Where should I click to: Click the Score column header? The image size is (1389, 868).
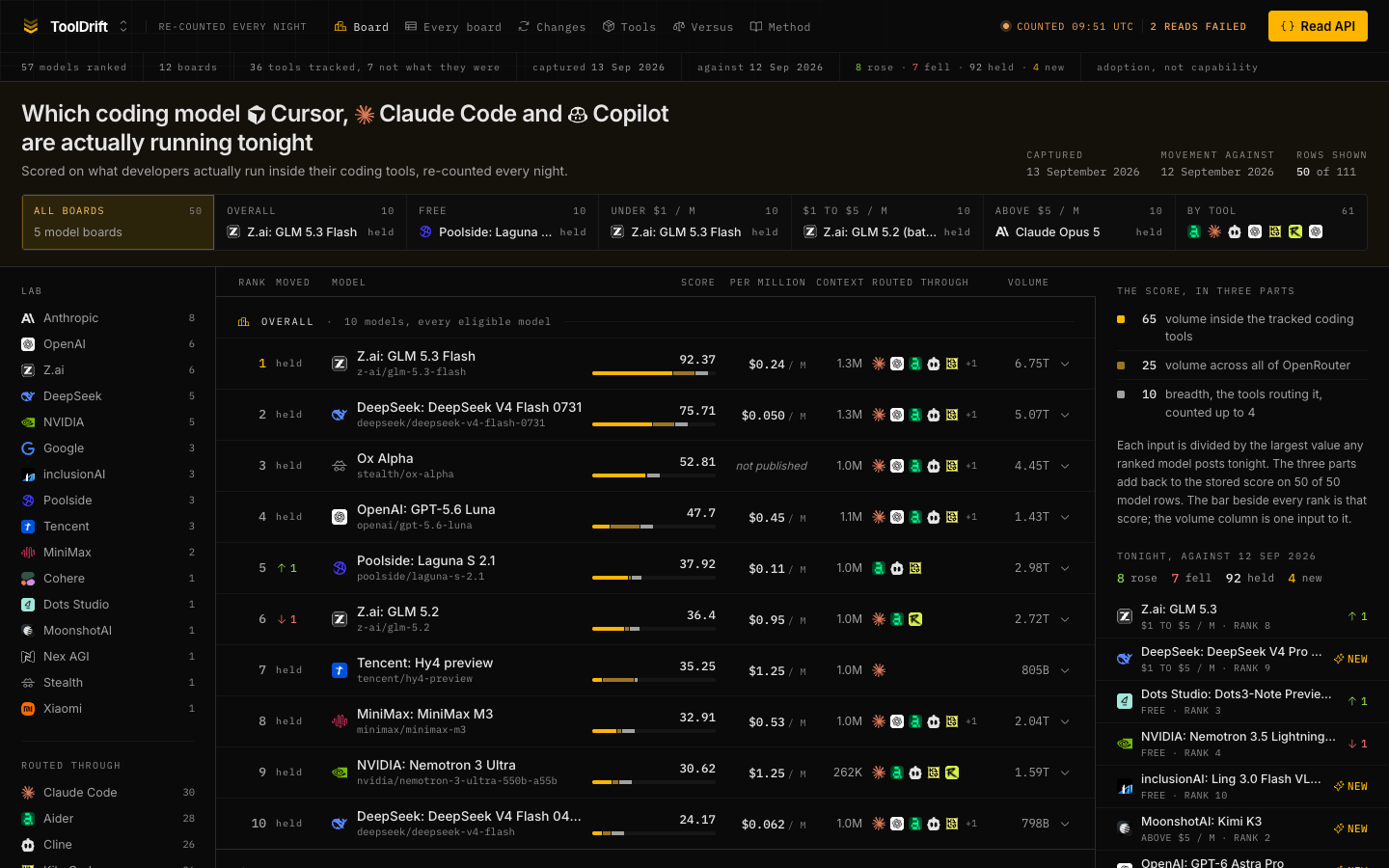click(x=697, y=283)
